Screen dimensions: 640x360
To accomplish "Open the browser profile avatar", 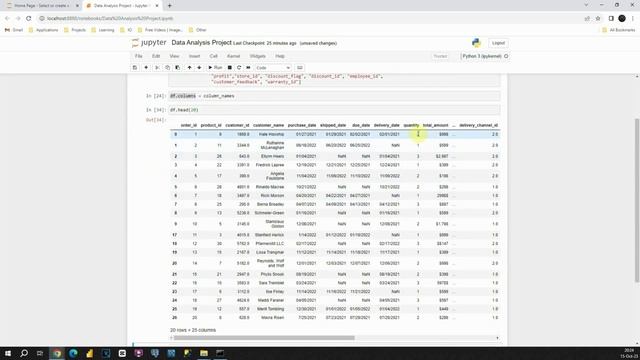I will 622,18.
